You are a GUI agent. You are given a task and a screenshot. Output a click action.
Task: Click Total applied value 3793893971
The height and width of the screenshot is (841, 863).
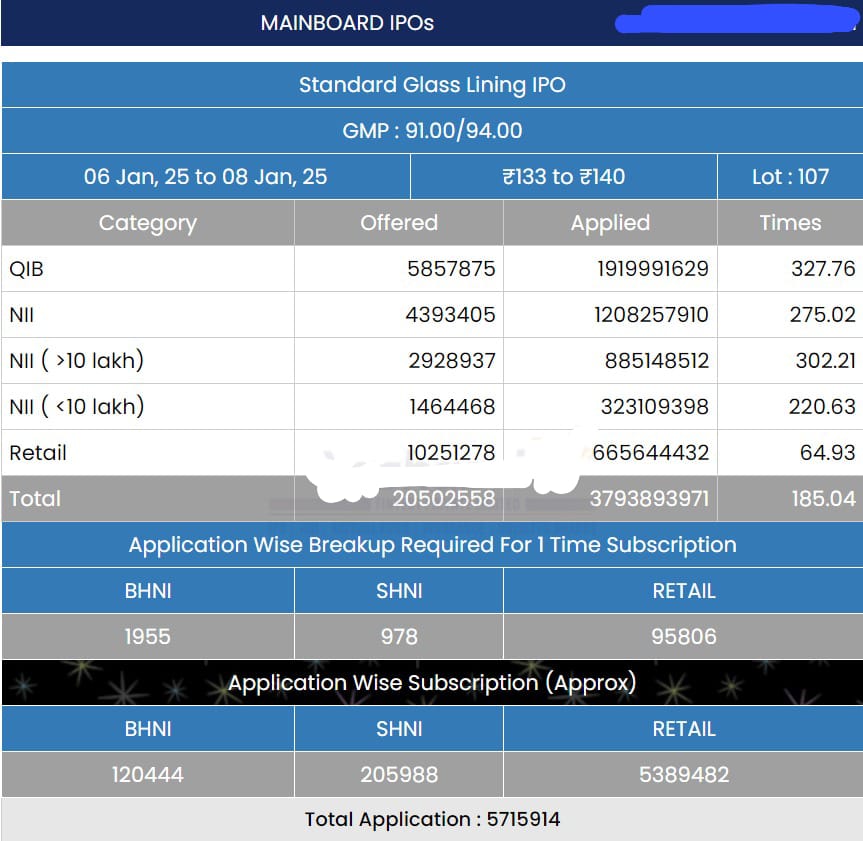[x=649, y=499]
